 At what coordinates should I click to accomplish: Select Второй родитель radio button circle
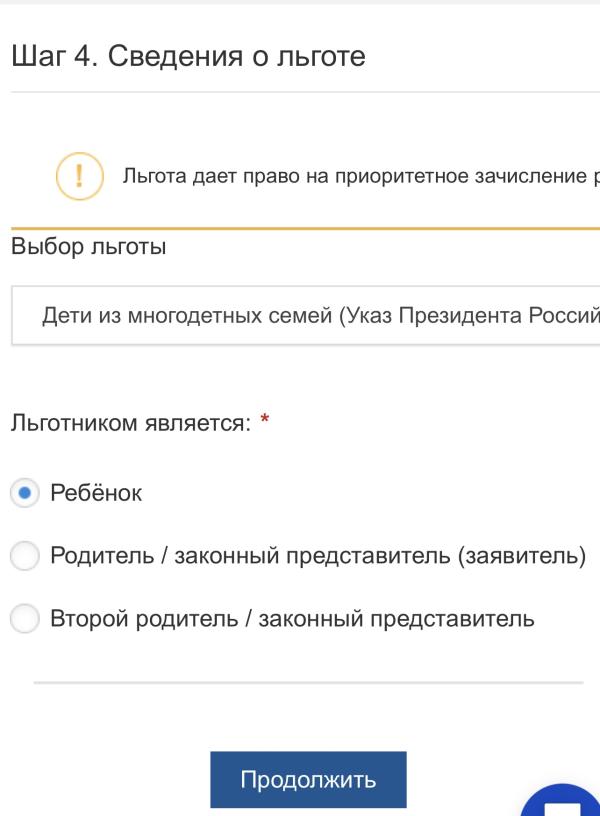(25, 619)
